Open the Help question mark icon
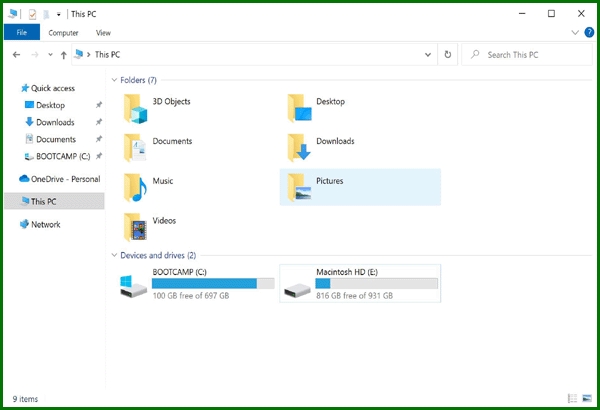The height and width of the screenshot is (410, 600). point(588,33)
